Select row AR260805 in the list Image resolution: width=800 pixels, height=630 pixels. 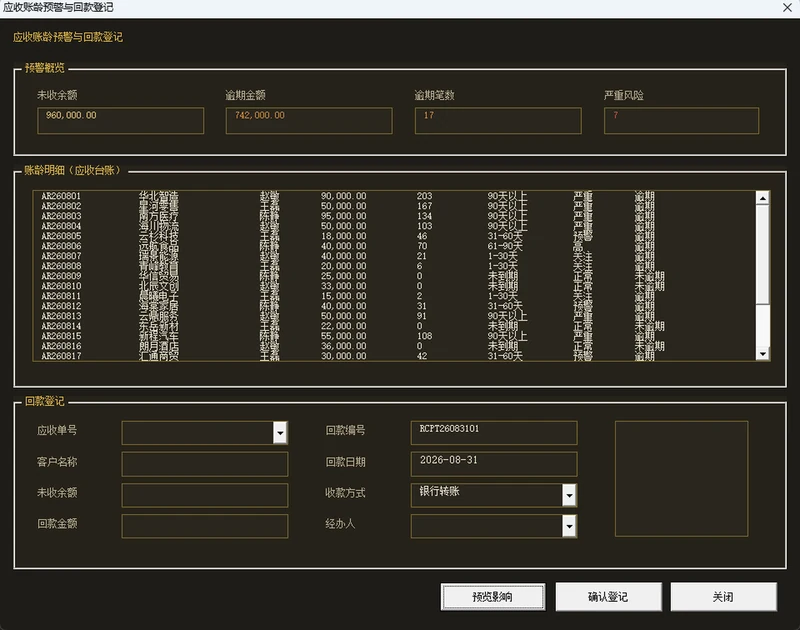tap(394, 236)
